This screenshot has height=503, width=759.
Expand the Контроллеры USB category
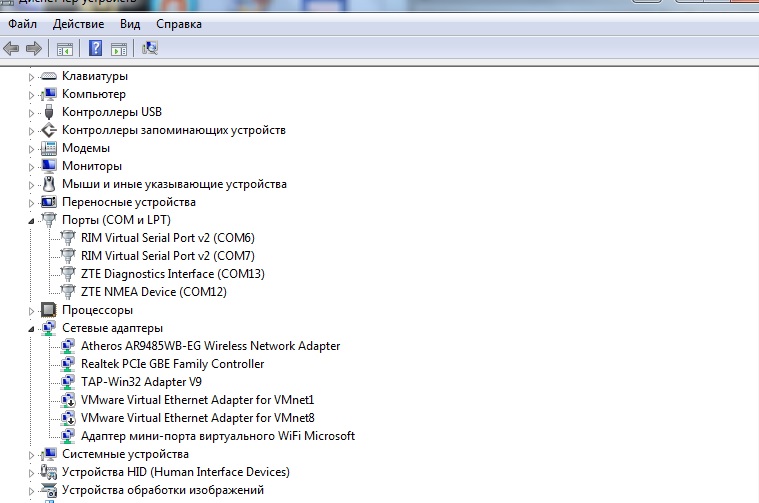(x=32, y=112)
